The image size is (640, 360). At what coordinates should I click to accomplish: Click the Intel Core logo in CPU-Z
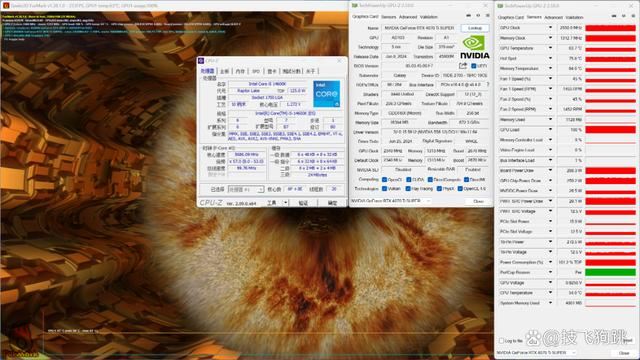[x=326, y=93]
